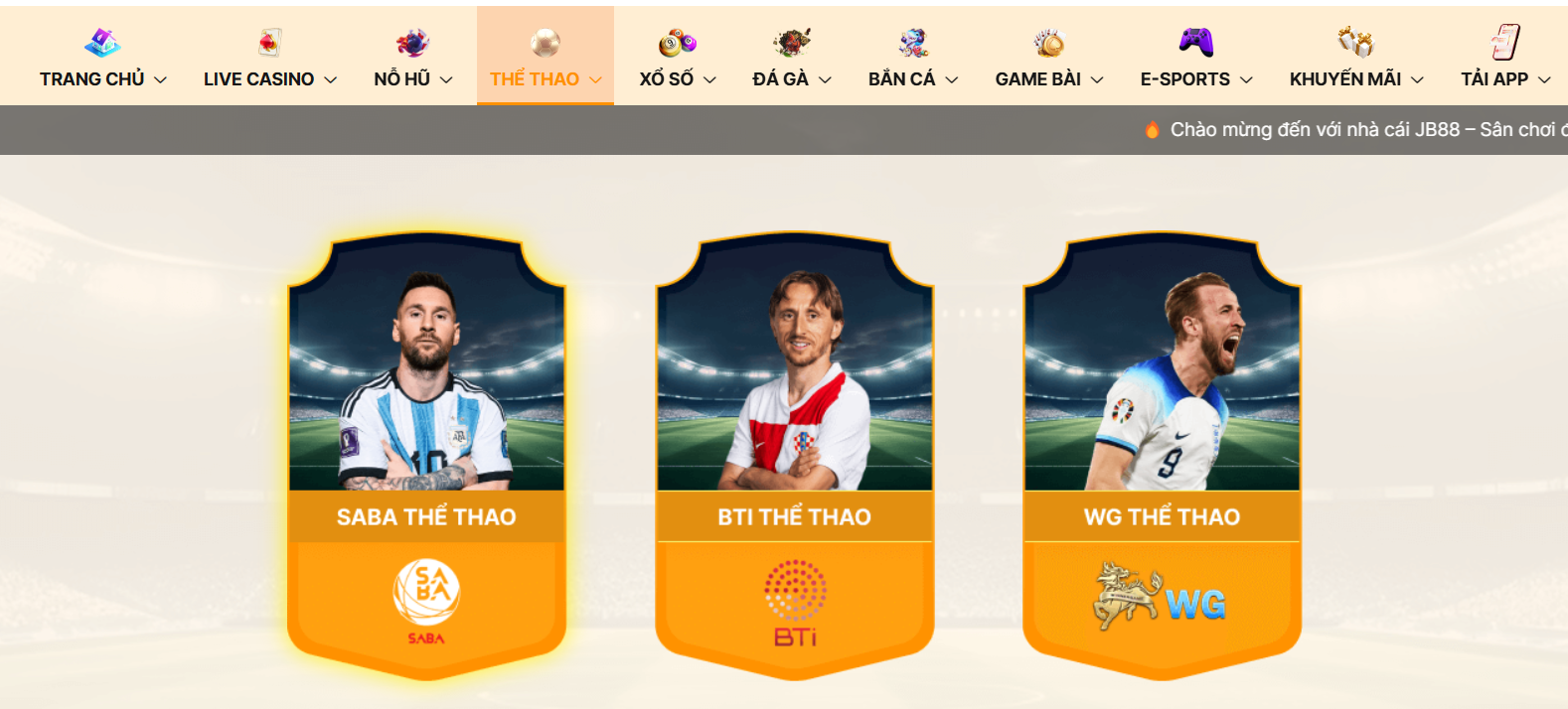Click the lottery balls icon above XỔ SỐ

pos(678,43)
